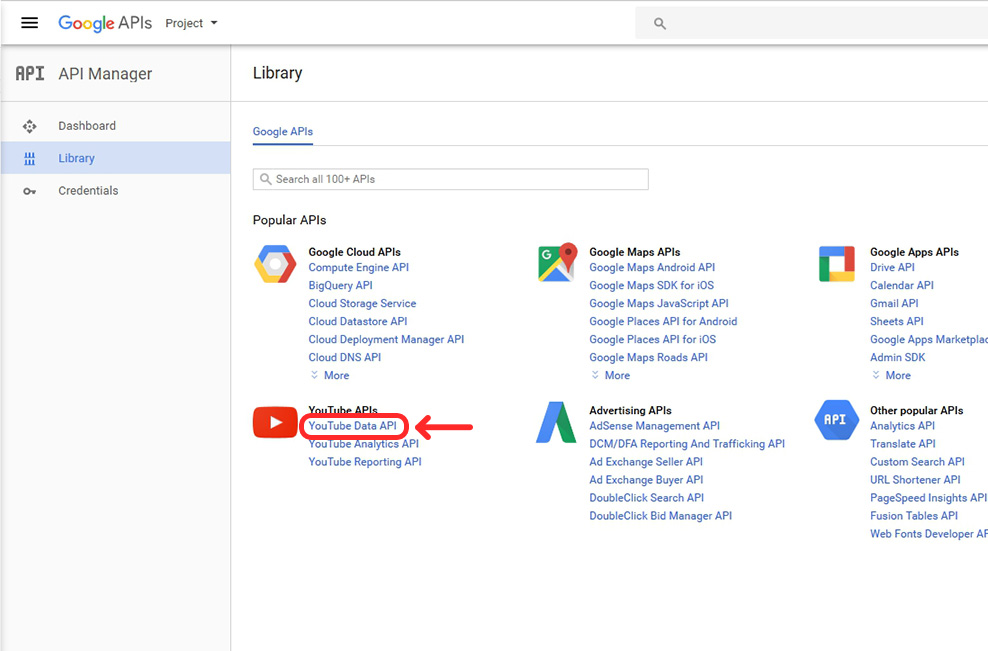Open the Google Apps Marketplace link
This screenshot has width=988, height=651.
click(929, 340)
